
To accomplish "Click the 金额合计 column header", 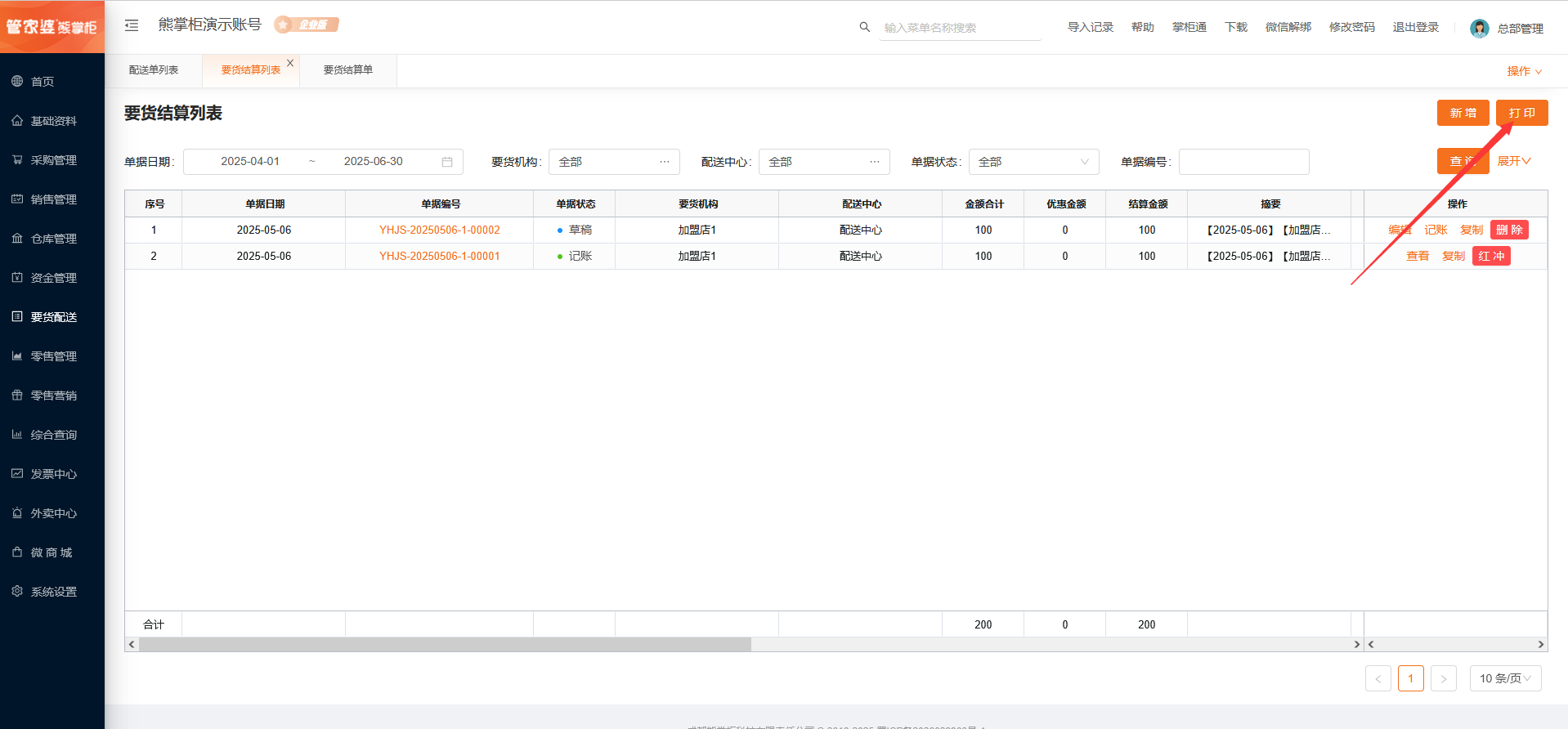I will [x=984, y=204].
